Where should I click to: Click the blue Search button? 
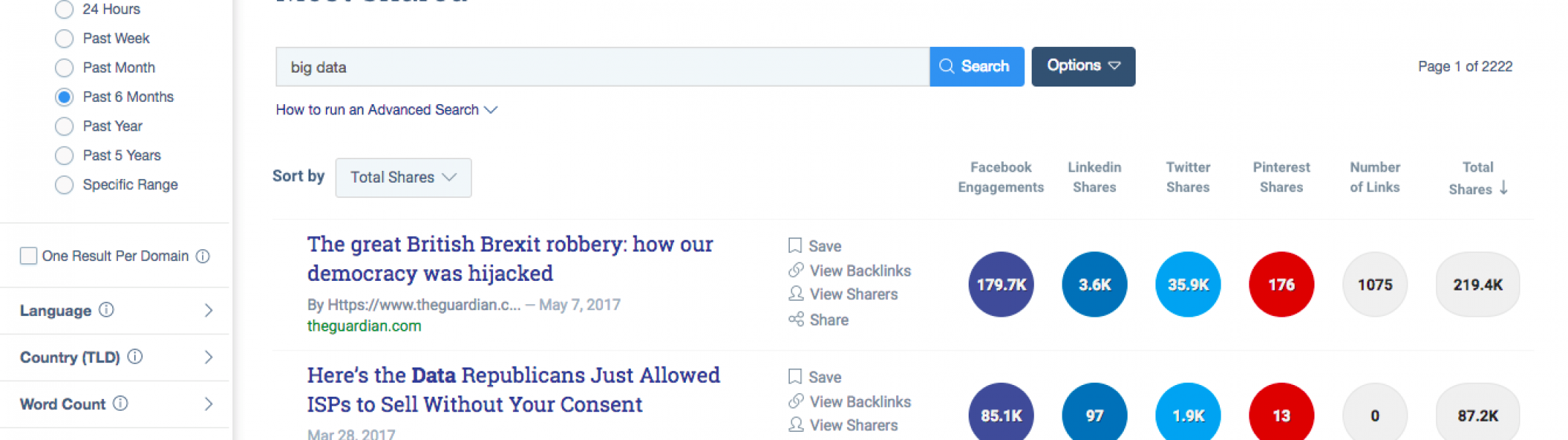pos(977,67)
